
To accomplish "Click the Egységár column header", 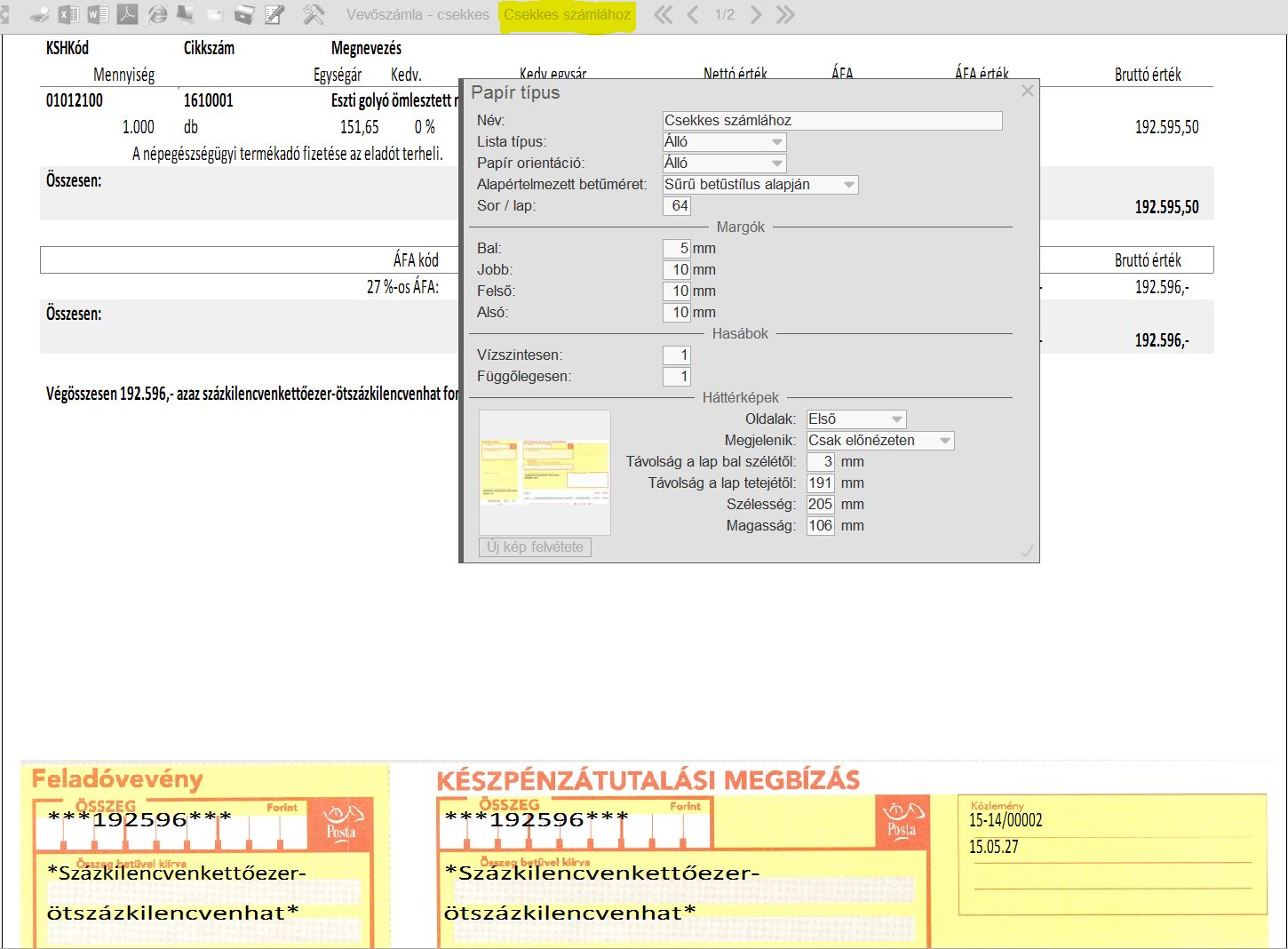I will (338, 75).
